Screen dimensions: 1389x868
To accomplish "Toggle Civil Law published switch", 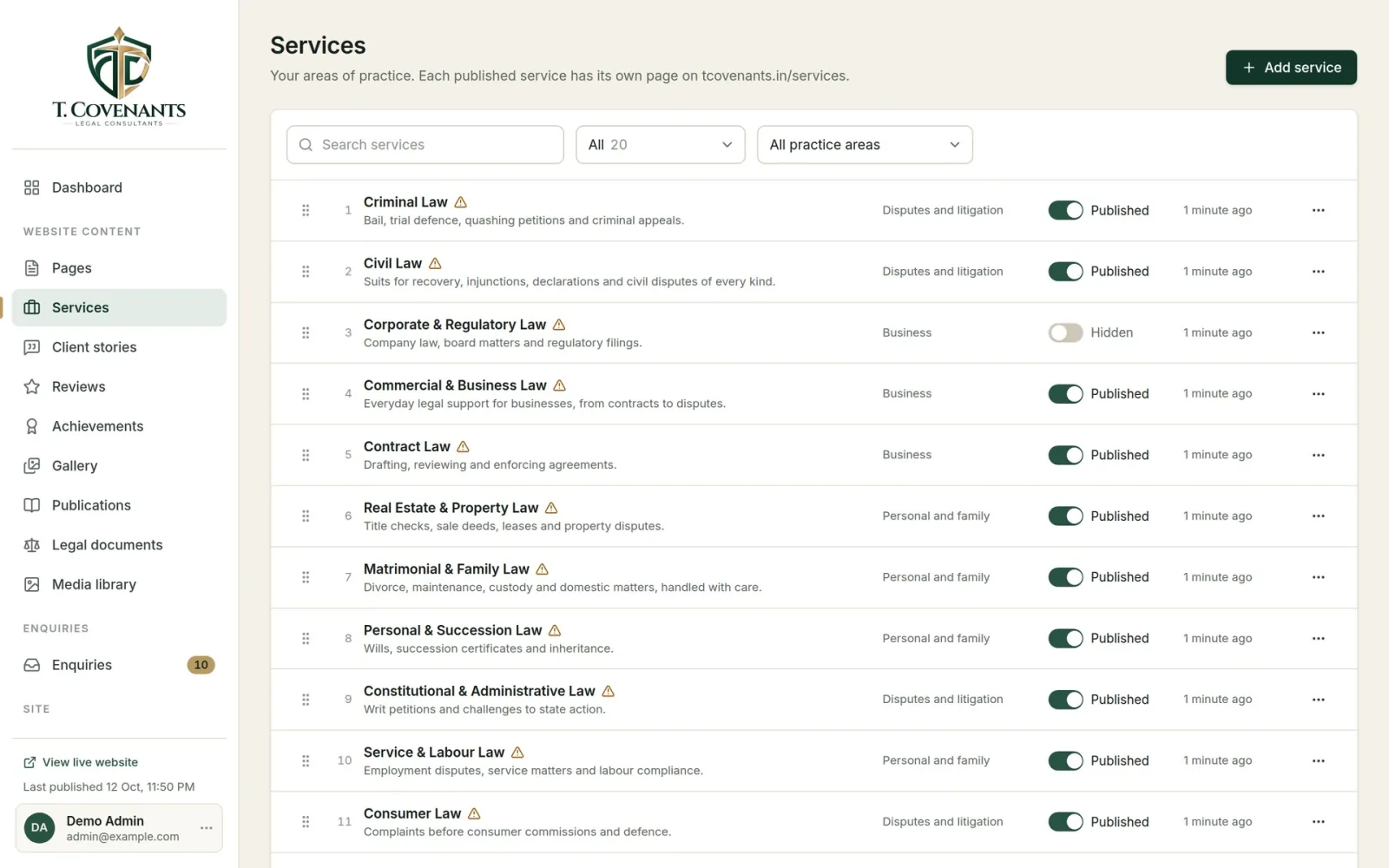I will (1065, 271).
